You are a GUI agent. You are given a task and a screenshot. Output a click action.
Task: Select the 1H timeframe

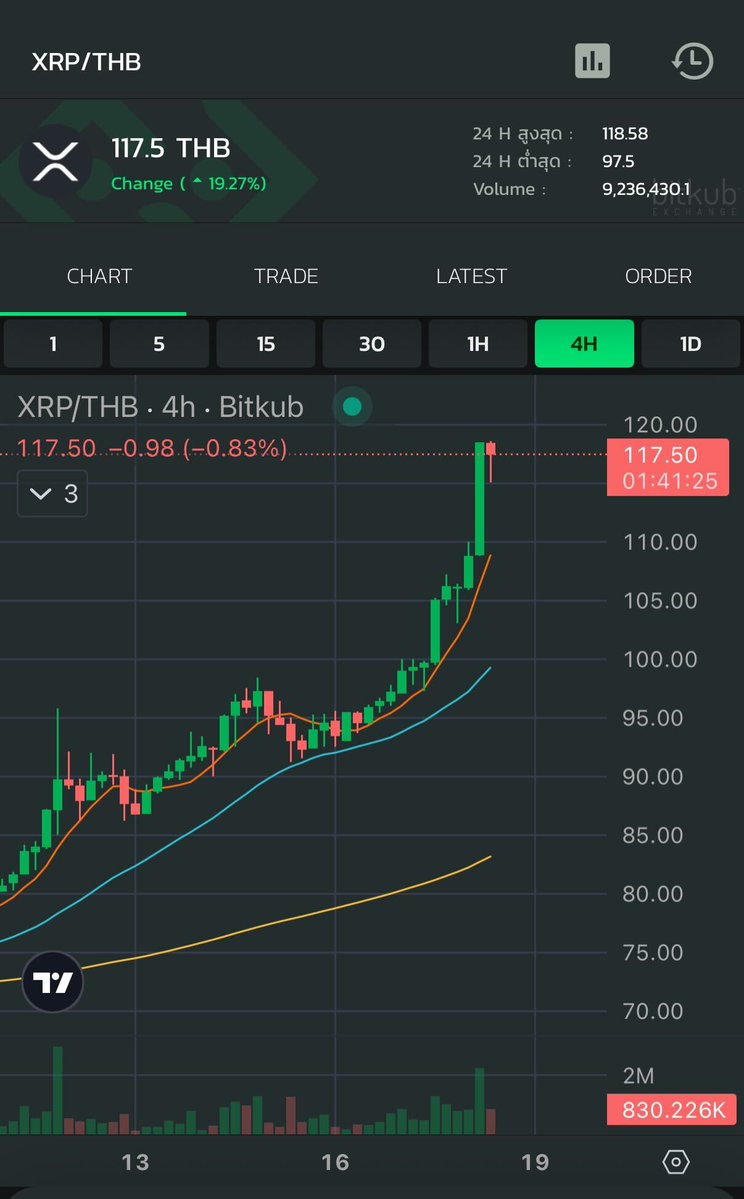tap(478, 343)
